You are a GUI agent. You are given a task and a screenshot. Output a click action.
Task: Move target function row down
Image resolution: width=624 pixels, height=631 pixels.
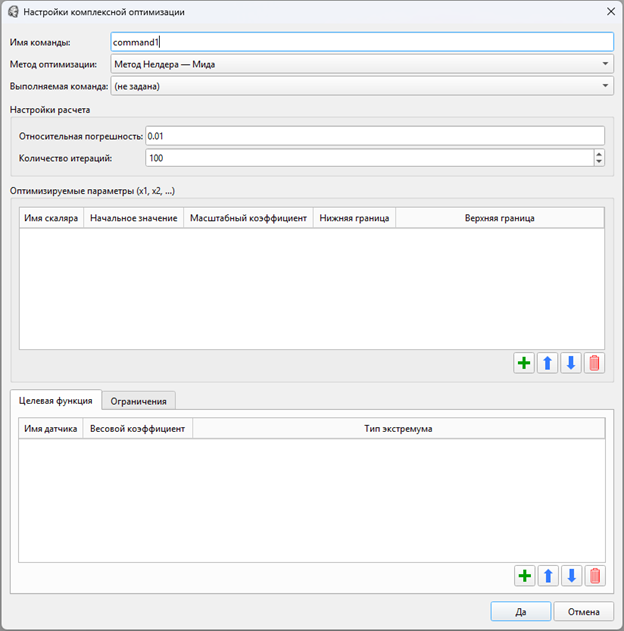[x=571, y=575]
